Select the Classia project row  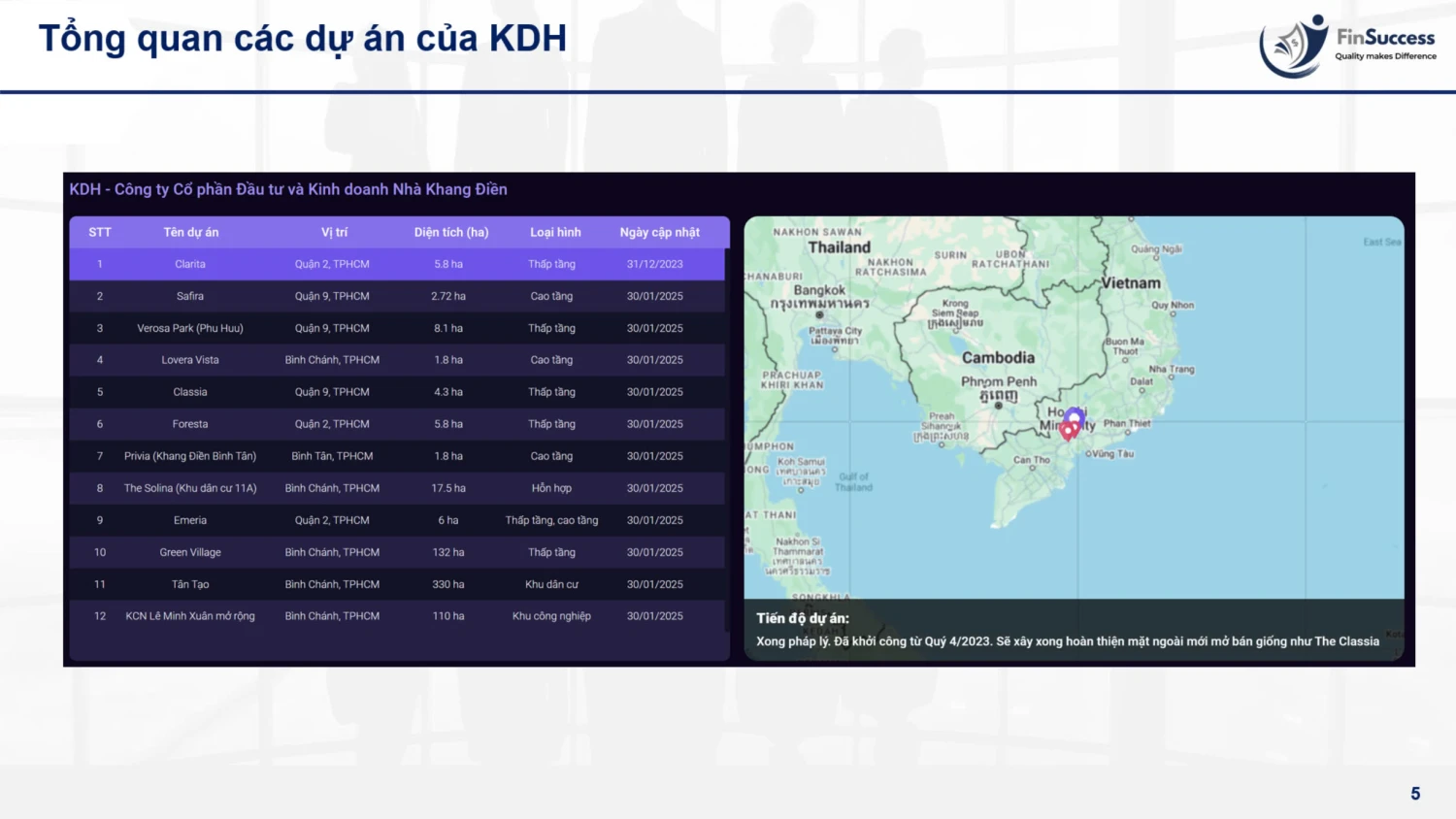click(397, 392)
